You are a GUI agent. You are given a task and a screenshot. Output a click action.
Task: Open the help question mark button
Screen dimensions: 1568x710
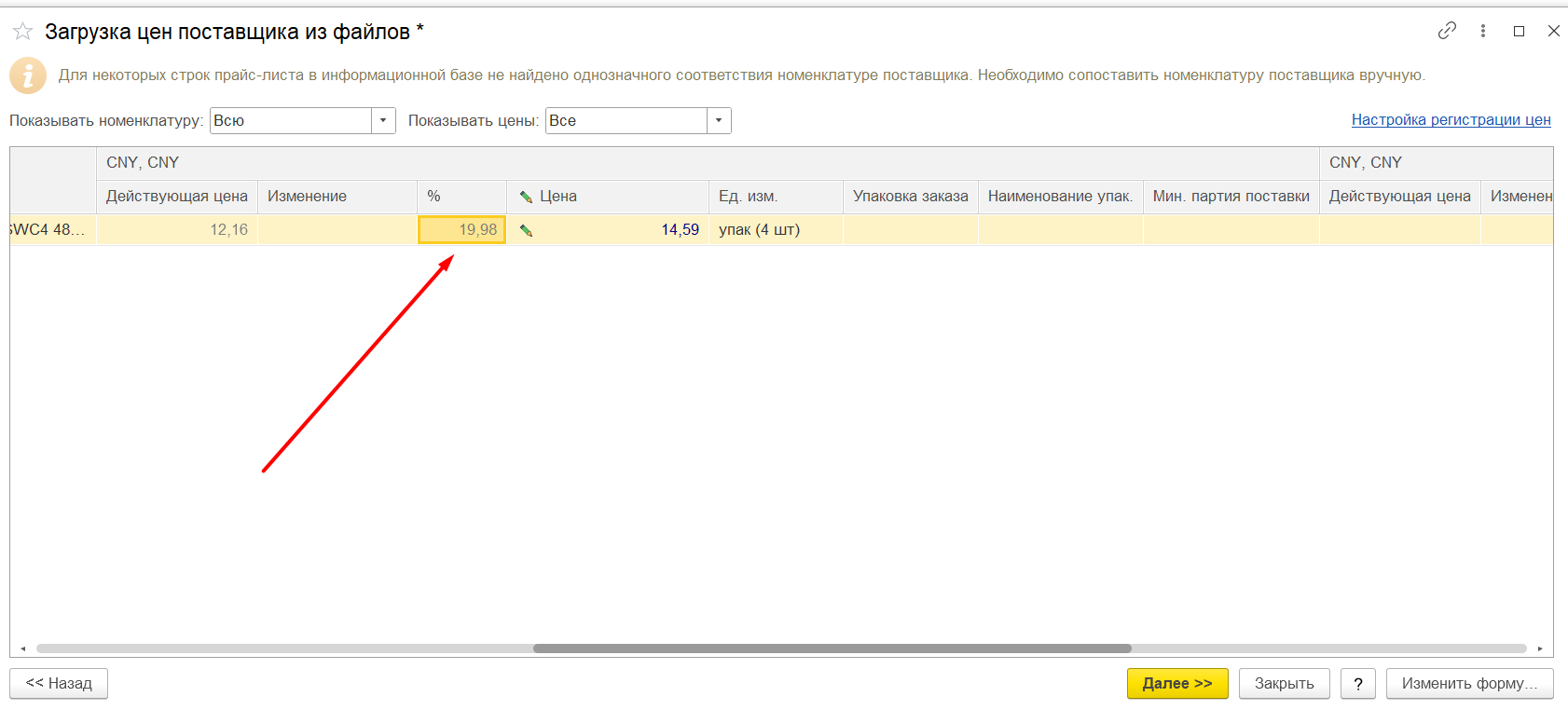[x=1357, y=683]
